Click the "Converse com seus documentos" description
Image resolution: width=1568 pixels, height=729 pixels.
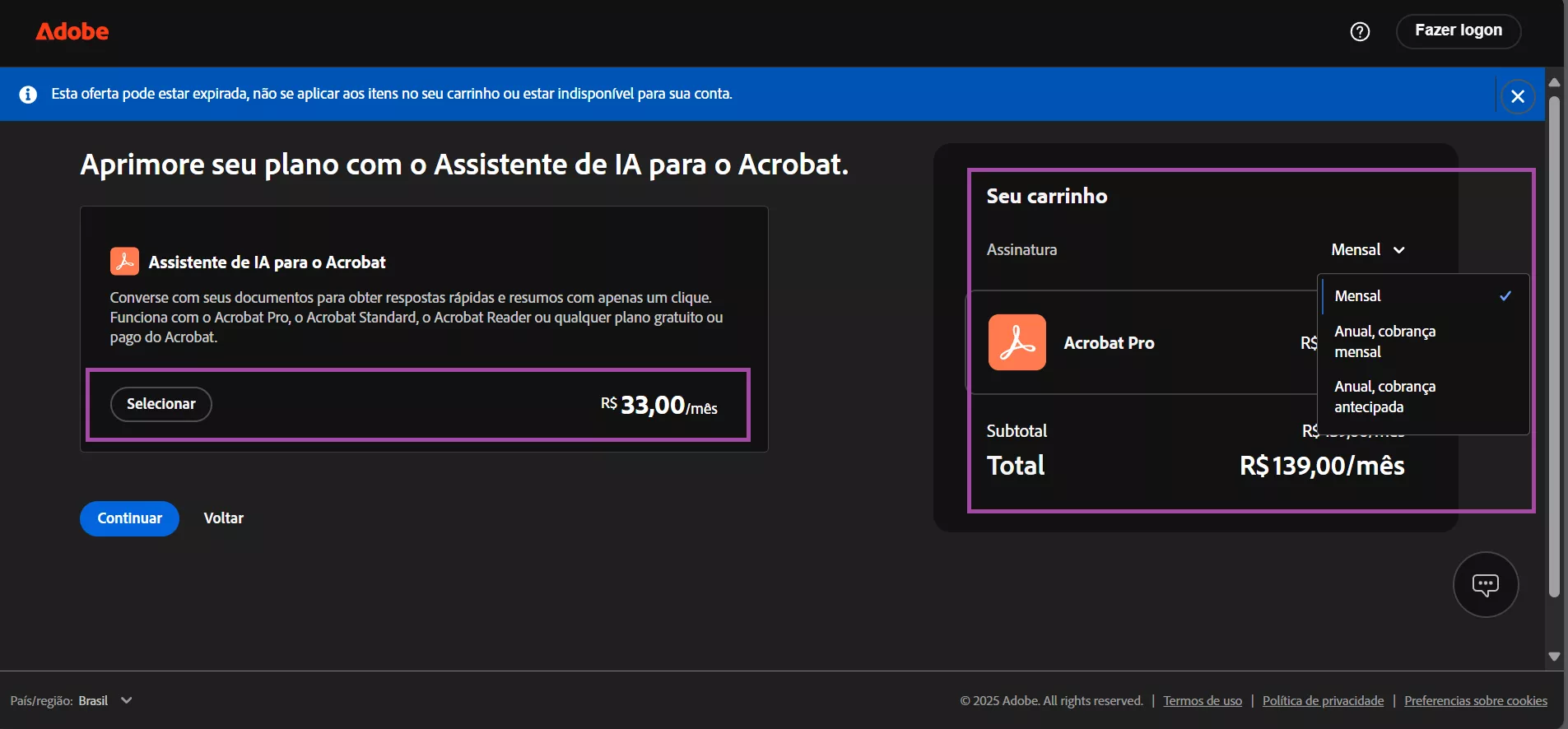[416, 318]
